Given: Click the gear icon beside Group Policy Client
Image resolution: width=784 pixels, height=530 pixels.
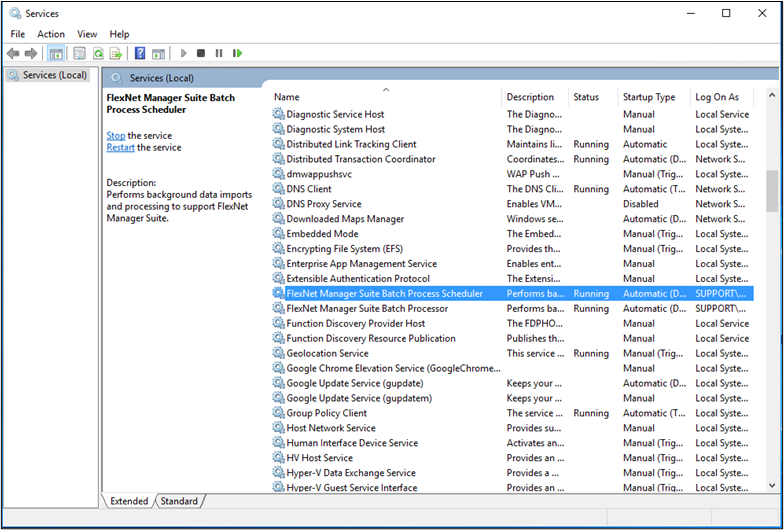Looking at the screenshot, I should [278, 413].
